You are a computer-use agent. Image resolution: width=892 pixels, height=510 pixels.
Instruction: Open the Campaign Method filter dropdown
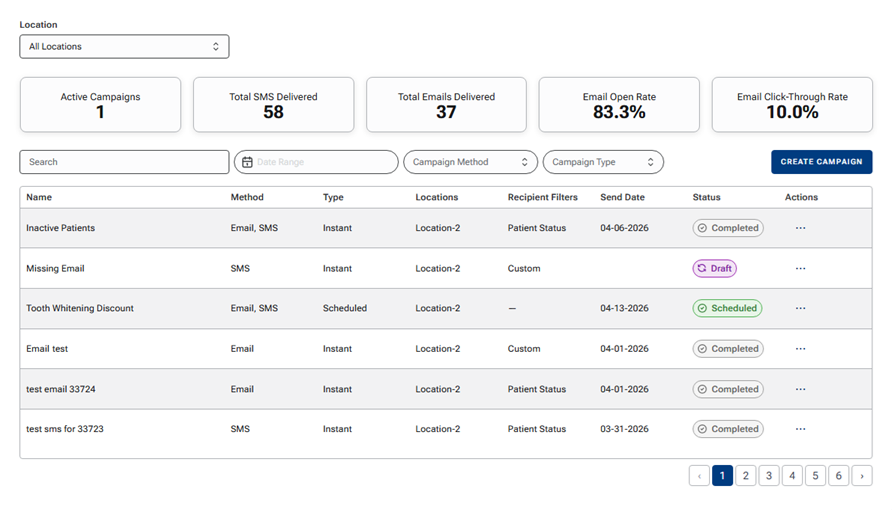tap(470, 162)
